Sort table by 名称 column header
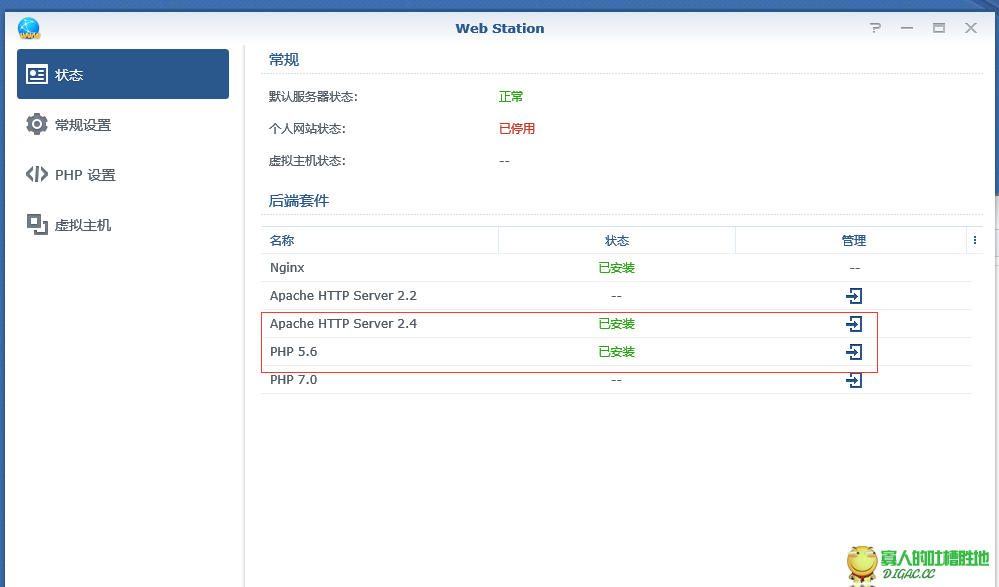 coord(380,240)
